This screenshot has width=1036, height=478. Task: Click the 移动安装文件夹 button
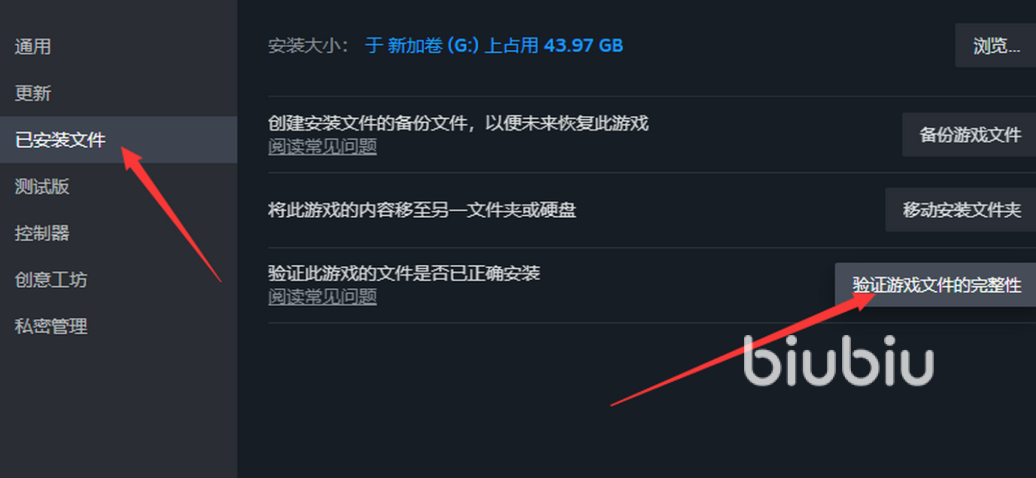tap(961, 210)
